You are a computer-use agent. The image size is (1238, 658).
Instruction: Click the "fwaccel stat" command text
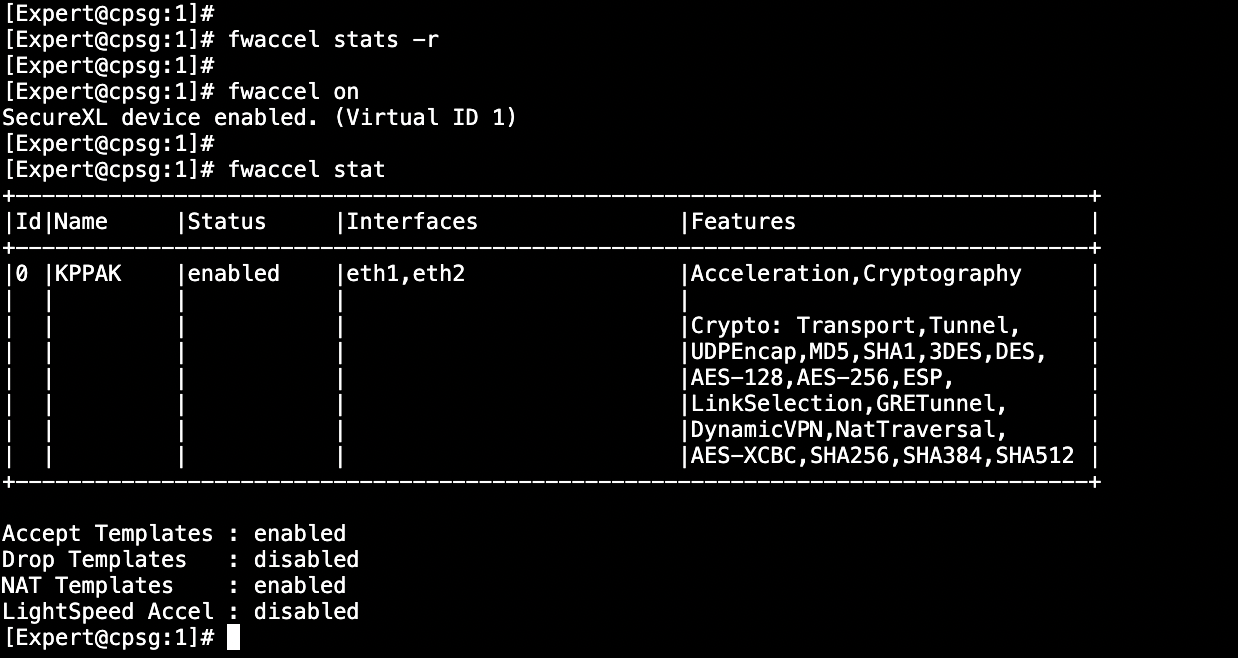[306, 169]
